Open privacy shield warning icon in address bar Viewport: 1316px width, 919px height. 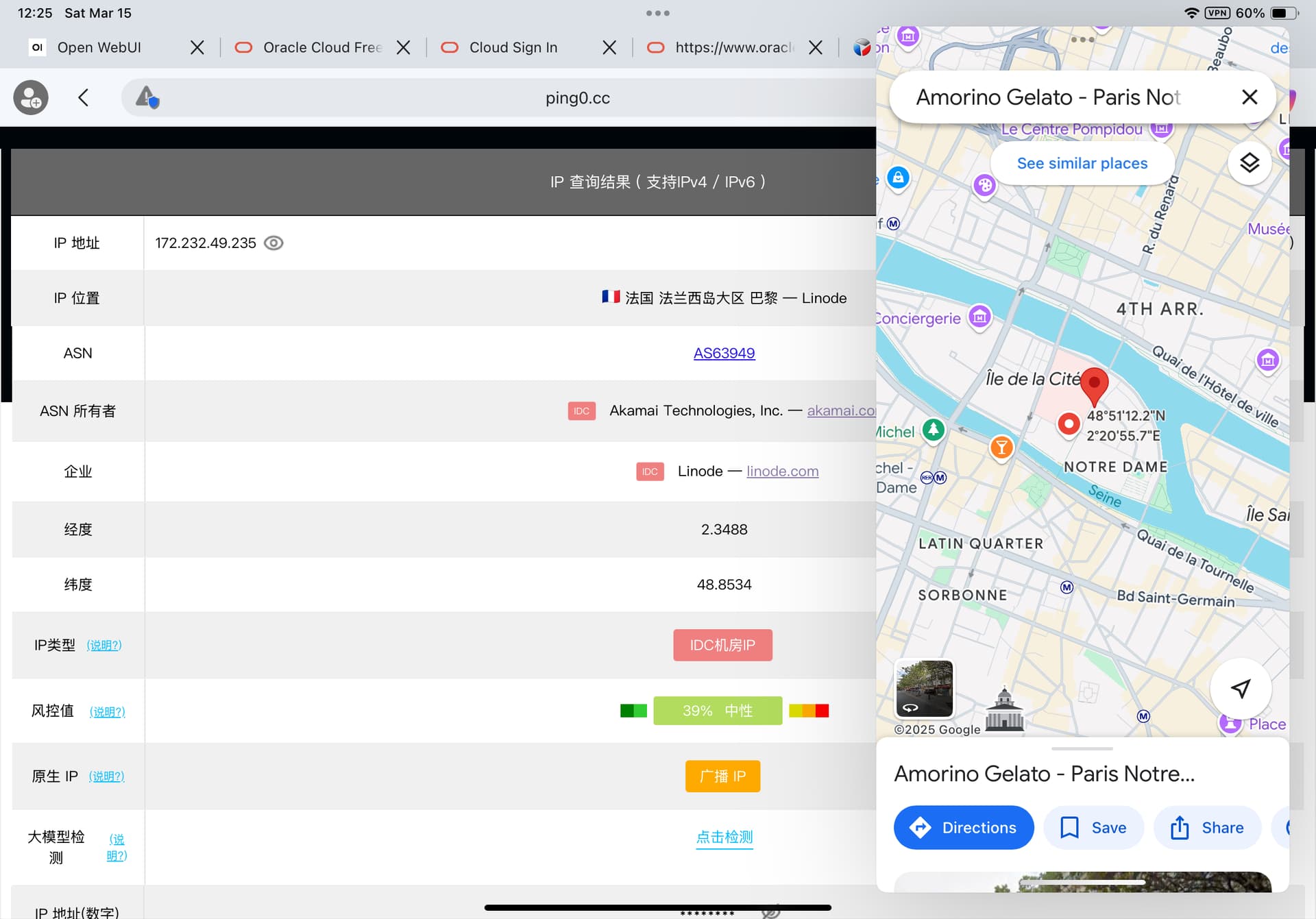147,97
